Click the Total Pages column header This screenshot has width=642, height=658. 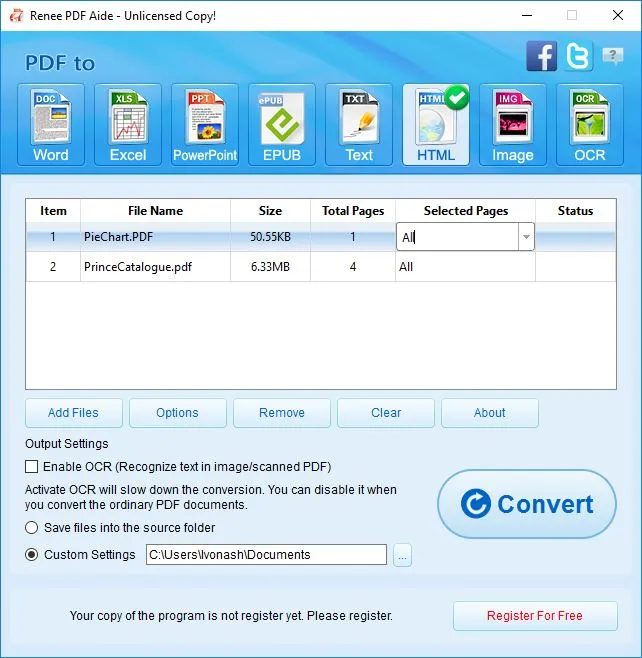(x=353, y=211)
